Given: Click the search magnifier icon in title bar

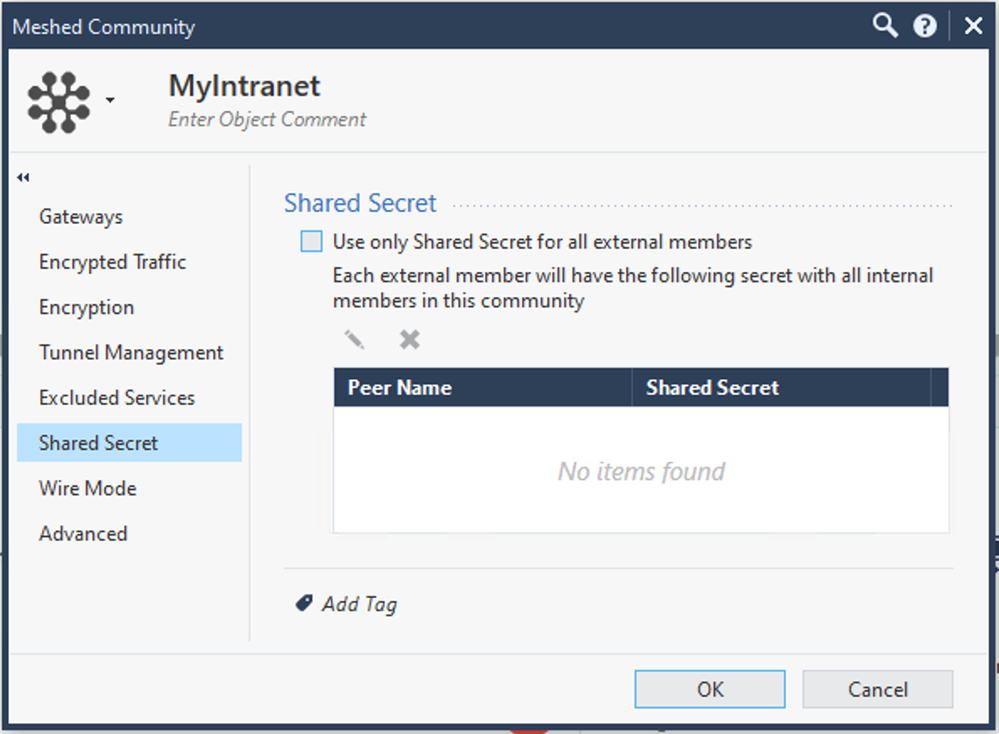Looking at the screenshot, I should coord(885,26).
